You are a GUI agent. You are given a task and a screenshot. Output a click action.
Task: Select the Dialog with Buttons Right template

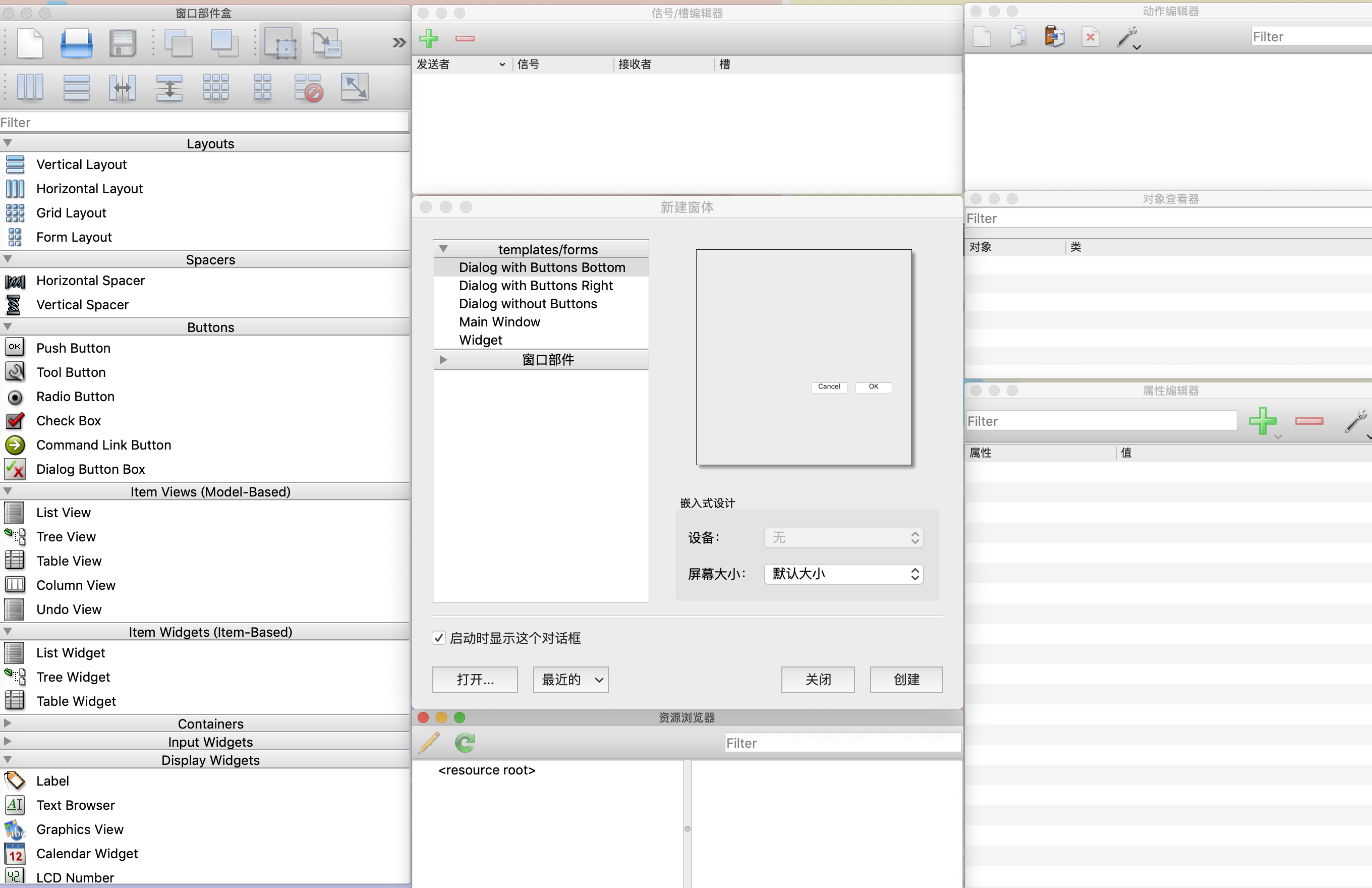536,286
